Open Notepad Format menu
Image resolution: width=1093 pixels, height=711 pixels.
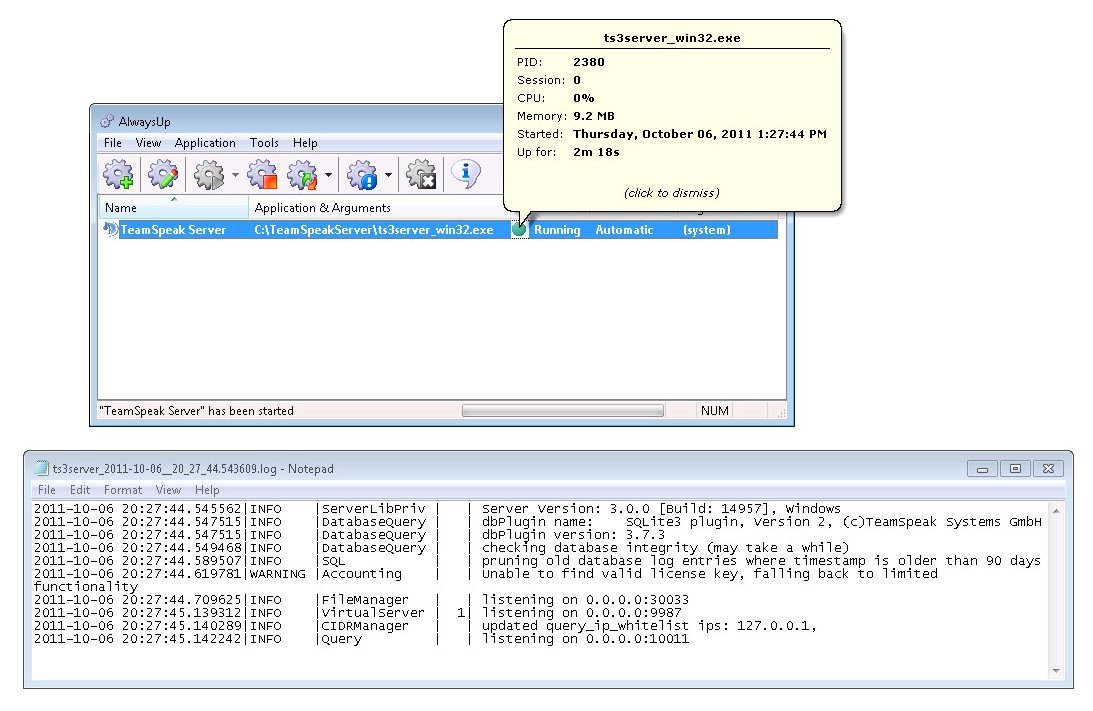pyautogui.click(x=123, y=490)
